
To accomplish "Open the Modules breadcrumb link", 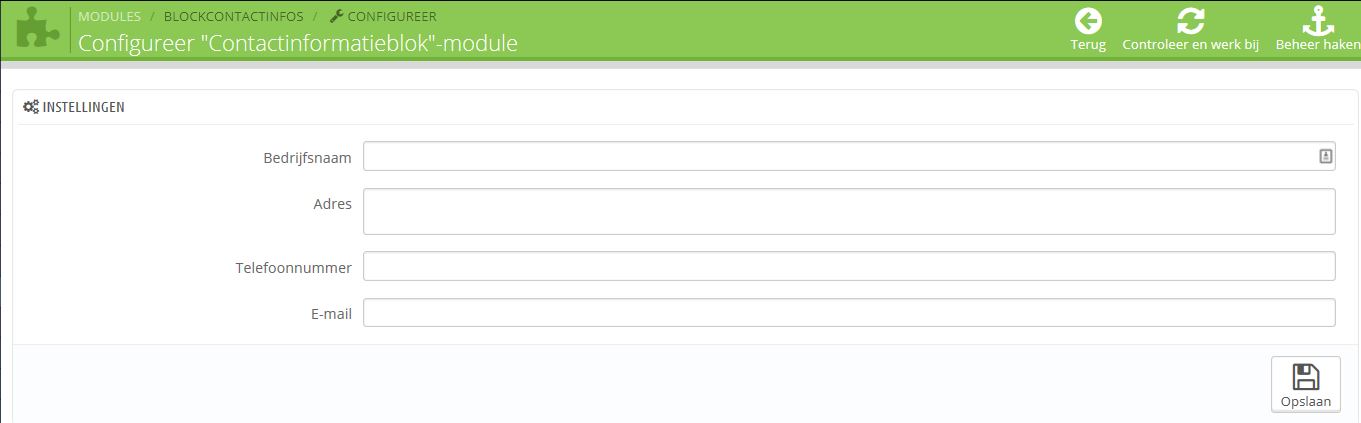I will pyautogui.click(x=109, y=17).
